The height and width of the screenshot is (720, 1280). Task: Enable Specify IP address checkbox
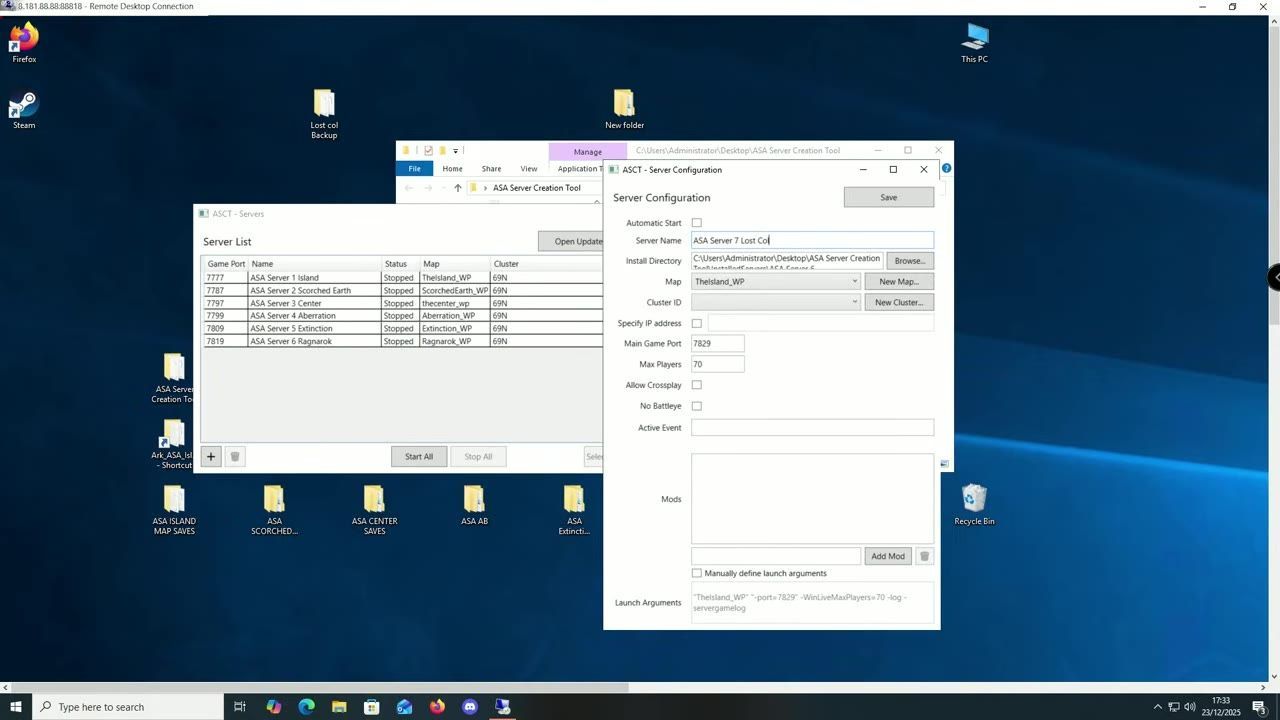(697, 323)
